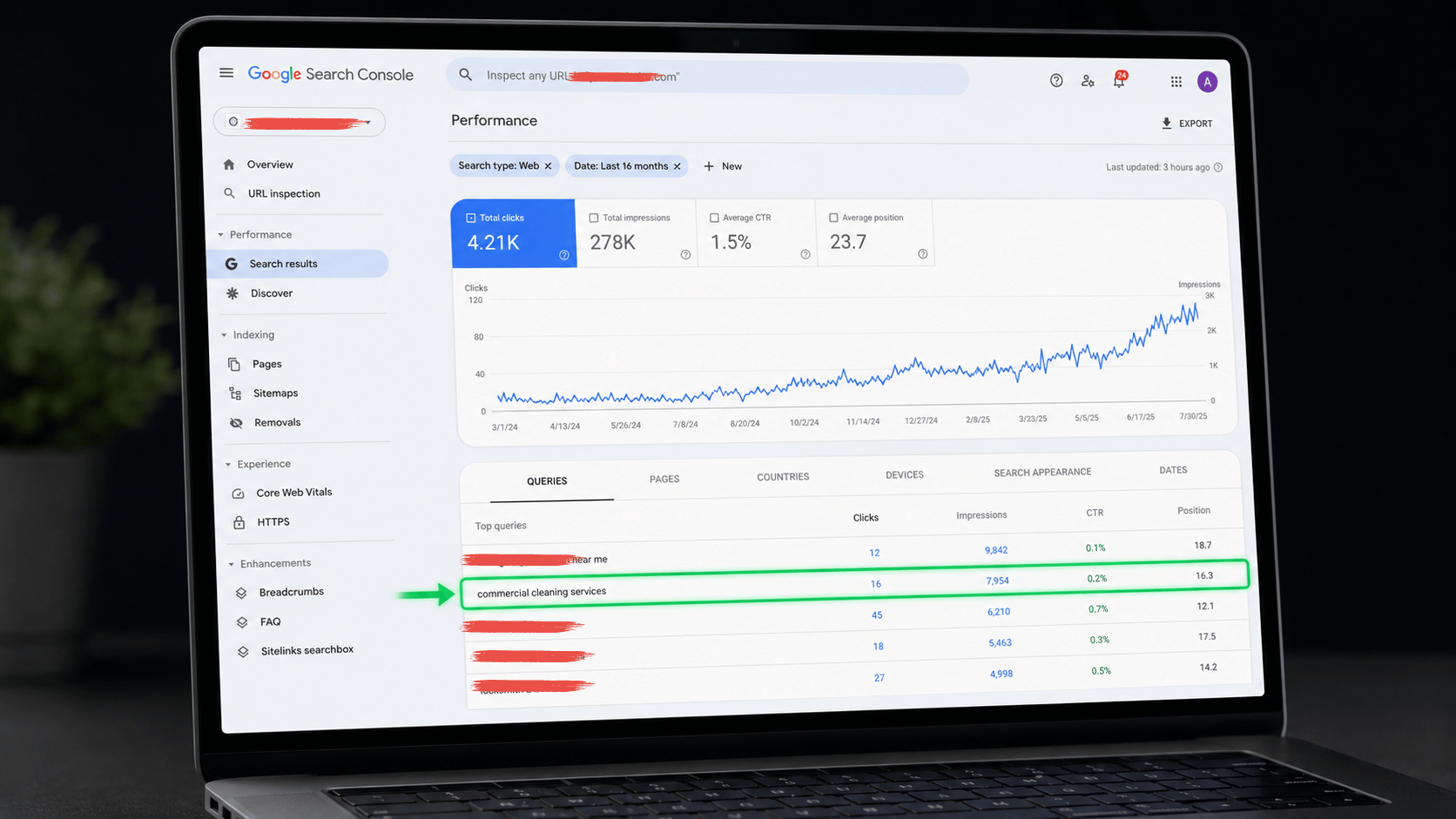Viewport: 1456px width, 819px height.
Task: Click the 6,210 impressions value
Action: (999, 612)
